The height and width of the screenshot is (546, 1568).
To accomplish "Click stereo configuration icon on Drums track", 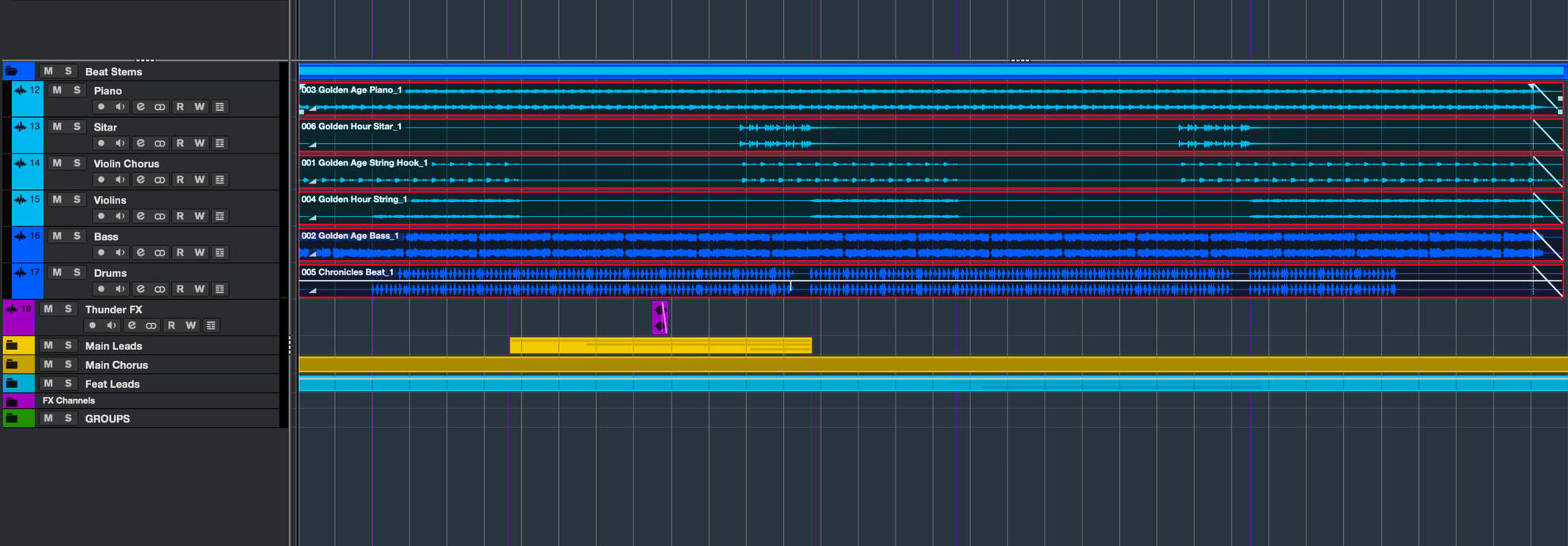I will [160, 289].
